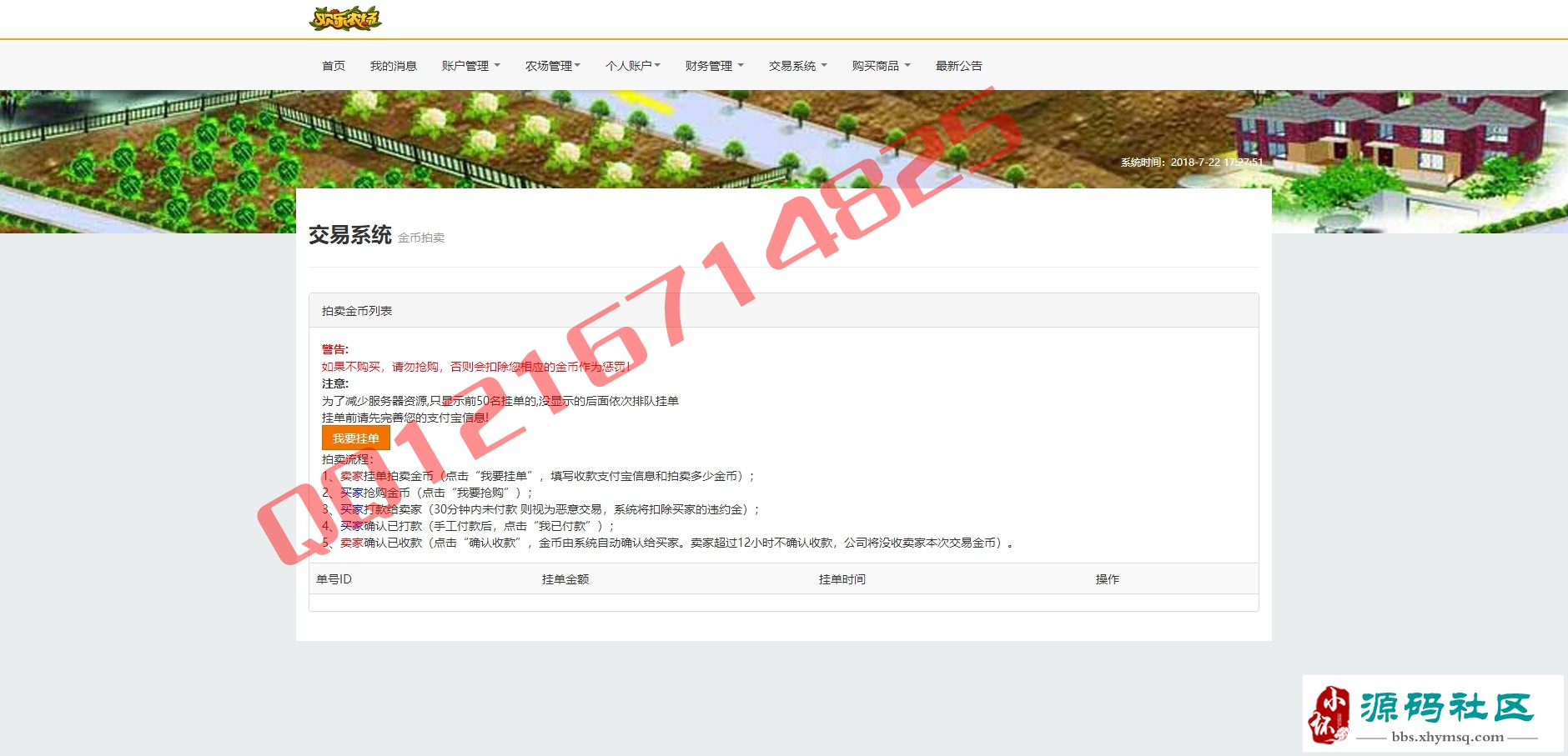This screenshot has width=1568, height=756.
Task: Click the 操作 column header
Action: pyautogui.click(x=1107, y=579)
